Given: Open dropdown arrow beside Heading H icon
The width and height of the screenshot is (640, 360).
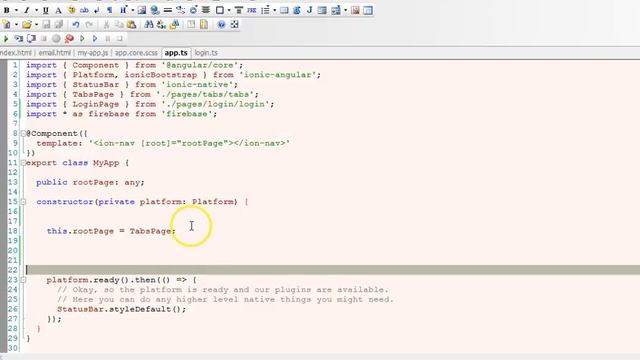Looking at the screenshot, I should click(133, 10).
